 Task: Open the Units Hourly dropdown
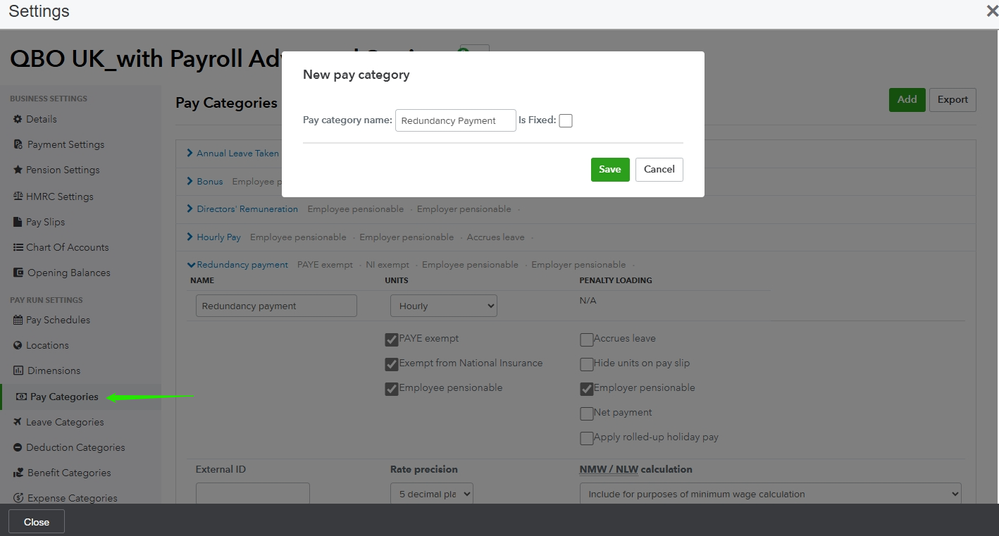coord(443,306)
